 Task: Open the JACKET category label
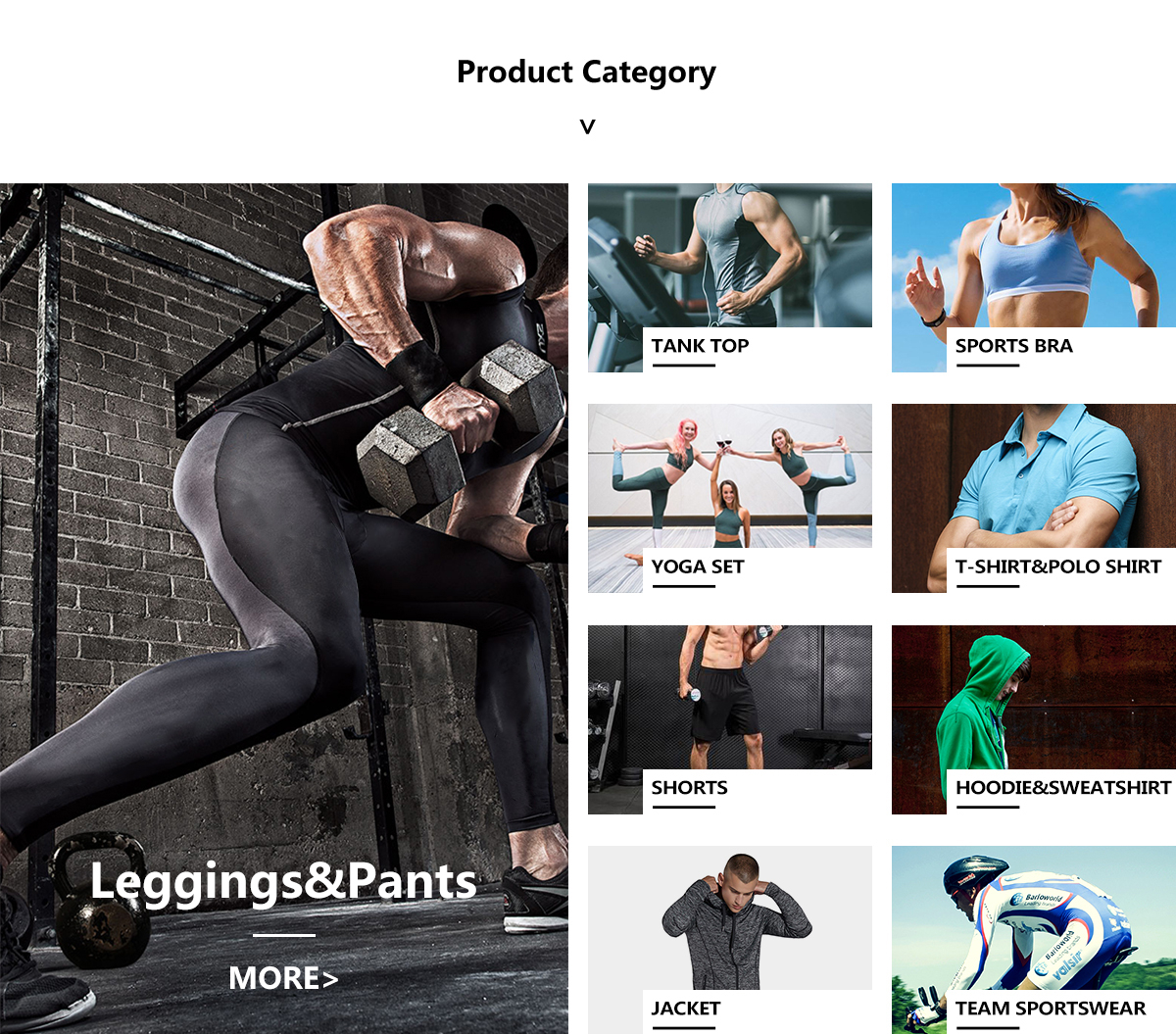click(x=686, y=1008)
